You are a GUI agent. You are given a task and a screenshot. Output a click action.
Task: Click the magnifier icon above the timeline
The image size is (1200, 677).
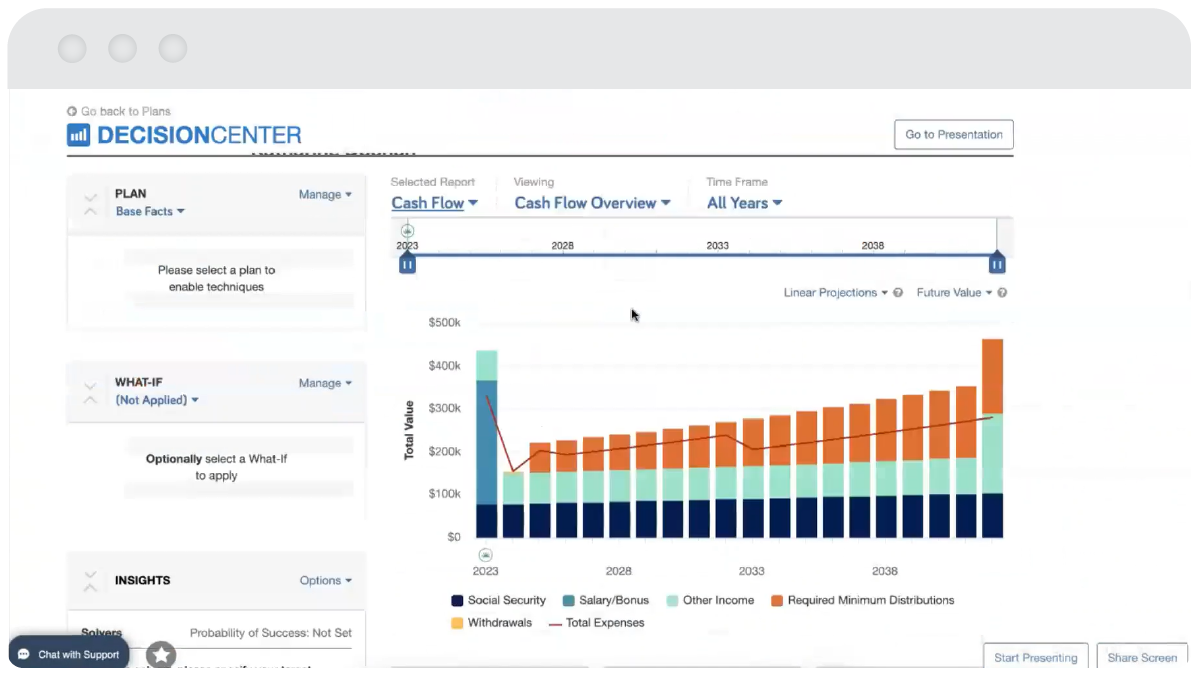[x=408, y=230]
